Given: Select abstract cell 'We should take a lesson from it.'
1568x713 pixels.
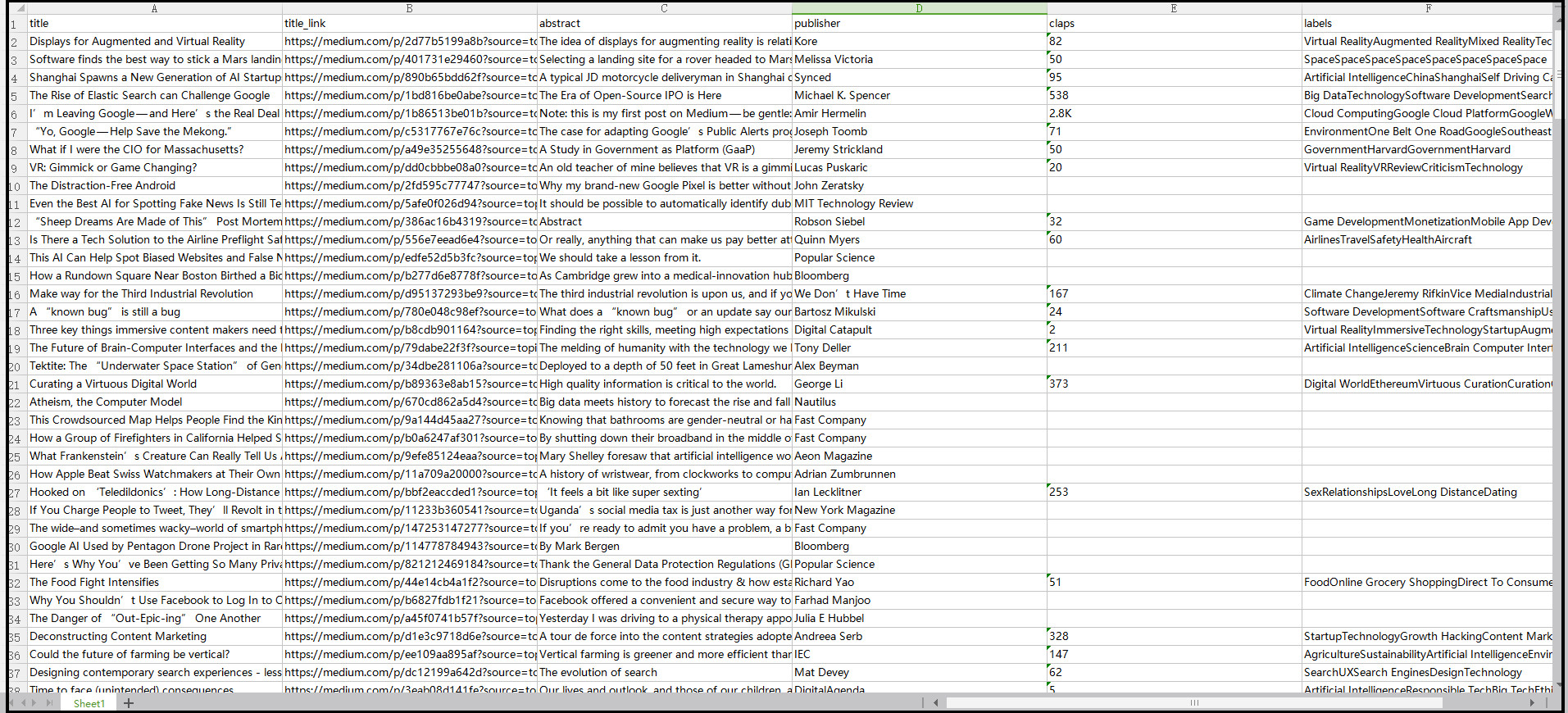Looking at the screenshot, I should 664,257.
